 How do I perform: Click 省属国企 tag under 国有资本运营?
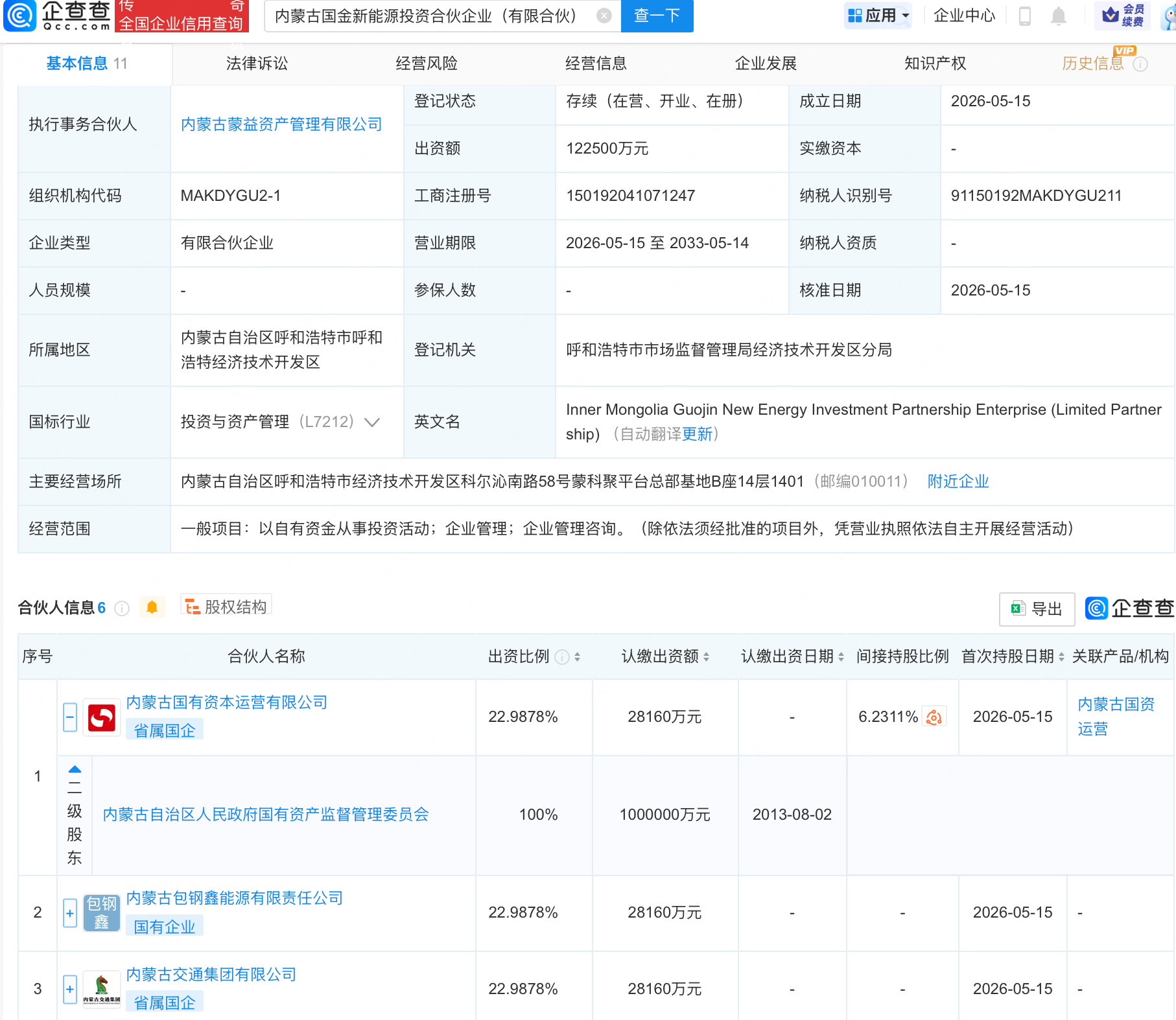click(x=165, y=731)
